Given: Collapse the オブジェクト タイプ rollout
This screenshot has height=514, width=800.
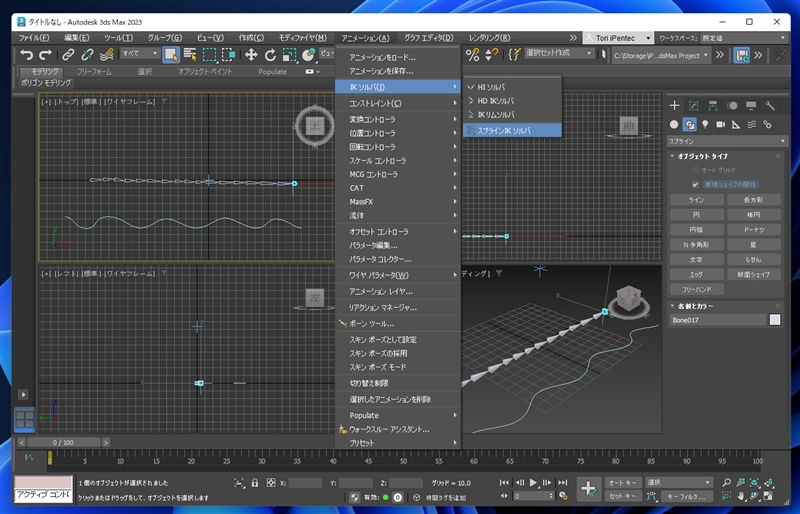Looking at the screenshot, I should click(x=703, y=156).
